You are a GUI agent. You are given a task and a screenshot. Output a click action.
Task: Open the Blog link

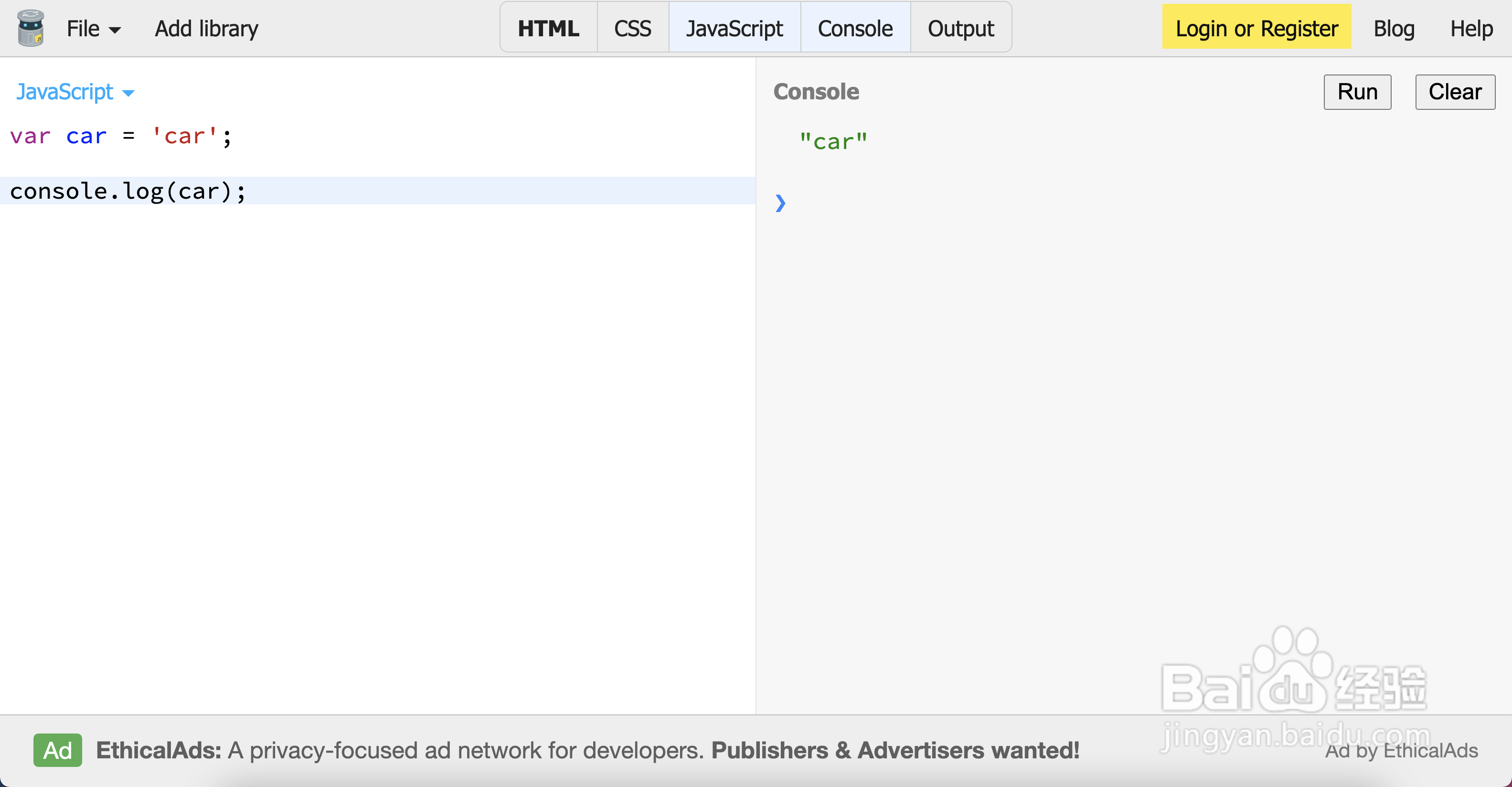pyautogui.click(x=1394, y=28)
